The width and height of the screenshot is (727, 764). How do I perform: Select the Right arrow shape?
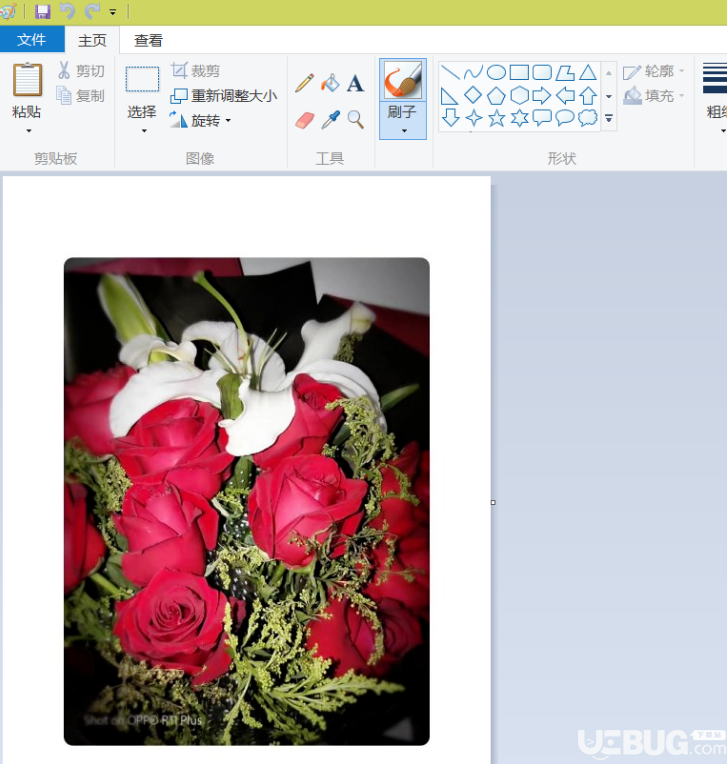pos(542,96)
